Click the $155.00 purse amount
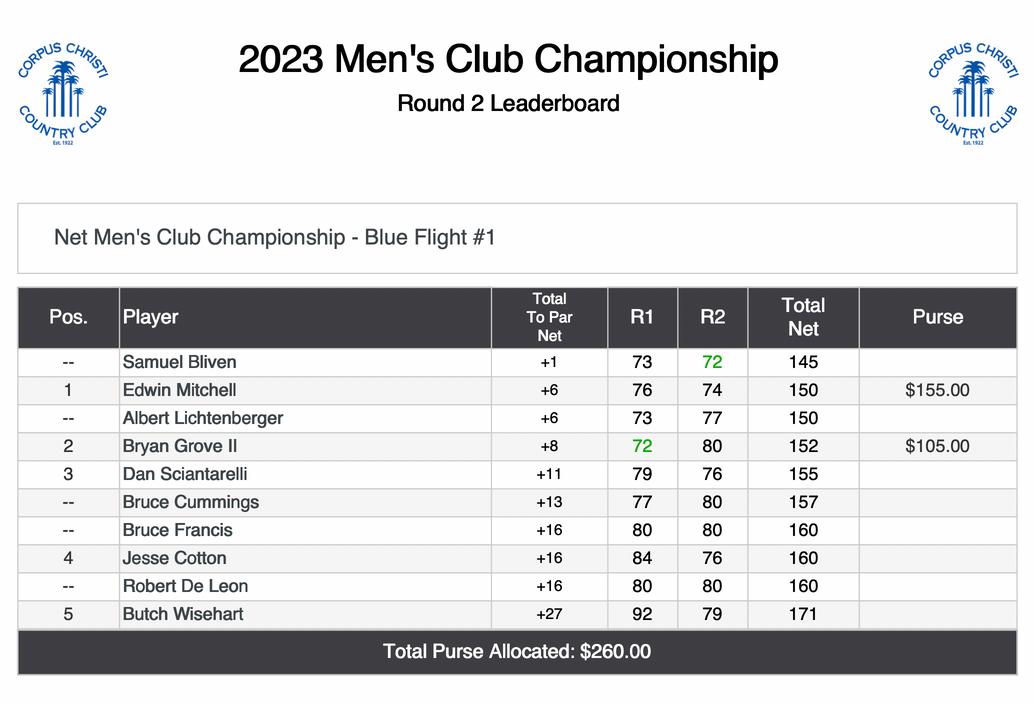1035x704 pixels. click(937, 390)
